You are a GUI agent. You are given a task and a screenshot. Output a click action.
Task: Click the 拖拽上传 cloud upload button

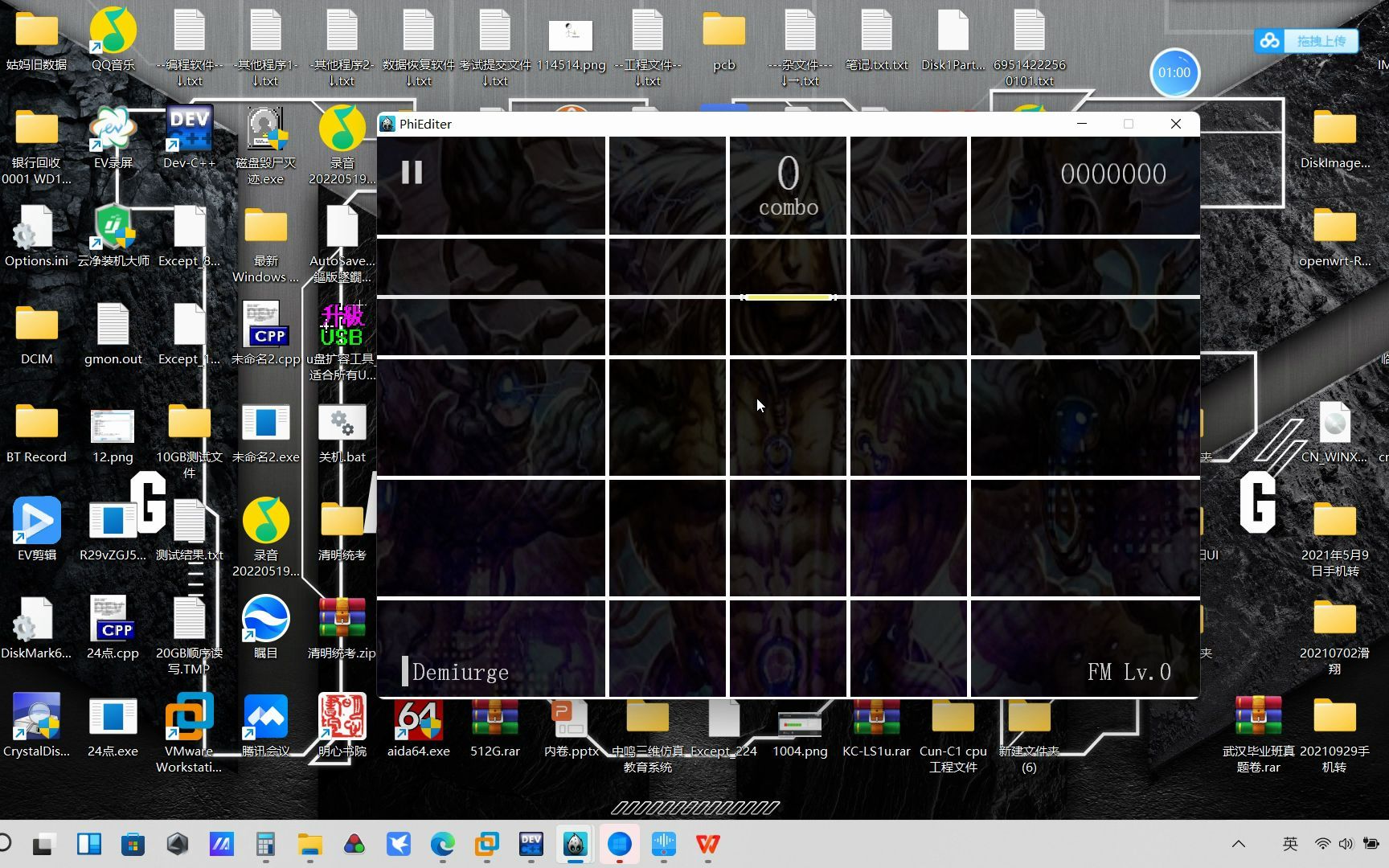(x=1307, y=40)
